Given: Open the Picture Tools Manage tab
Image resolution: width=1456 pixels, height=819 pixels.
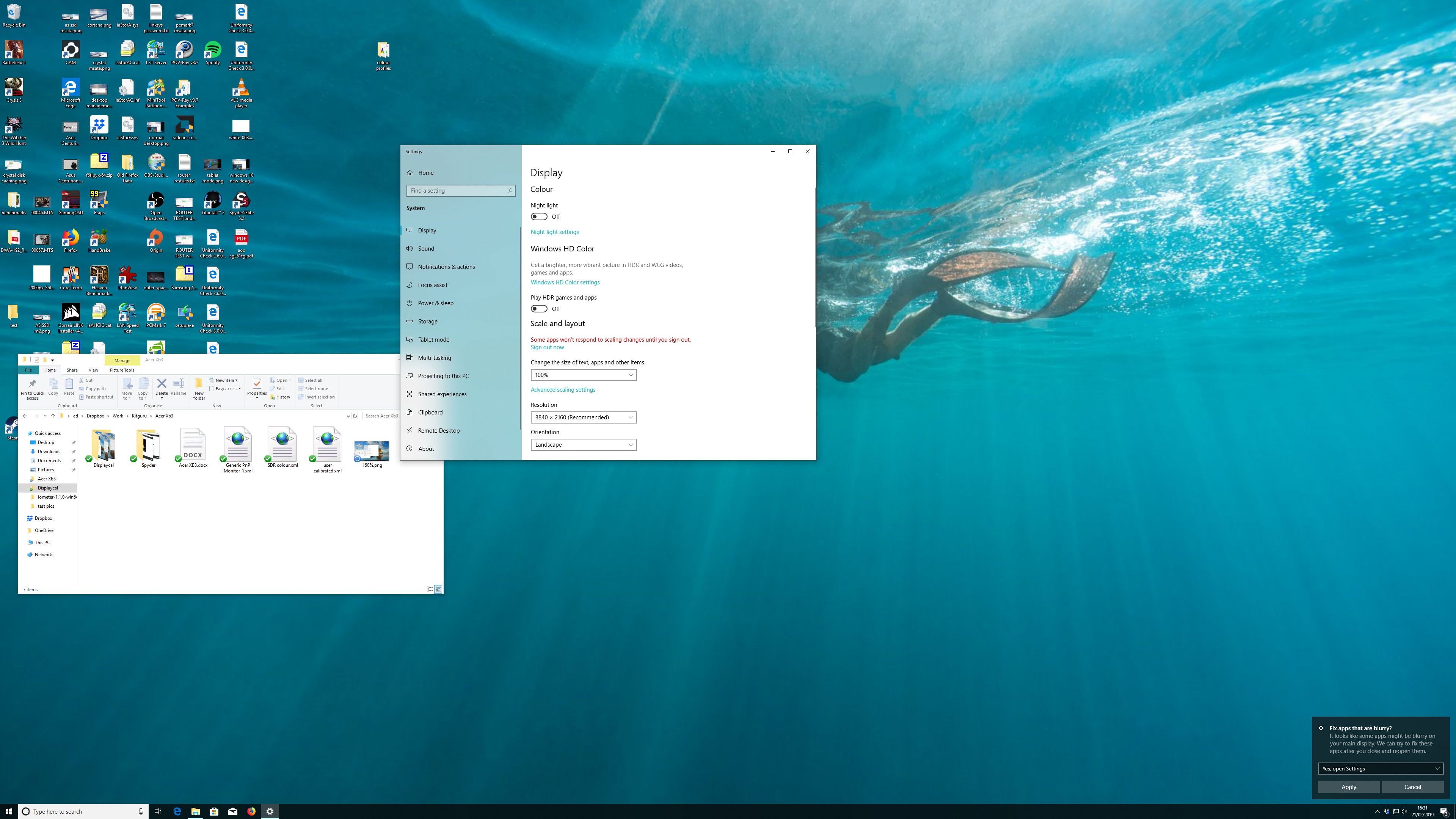Looking at the screenshot, I should (x=122, y=360).
